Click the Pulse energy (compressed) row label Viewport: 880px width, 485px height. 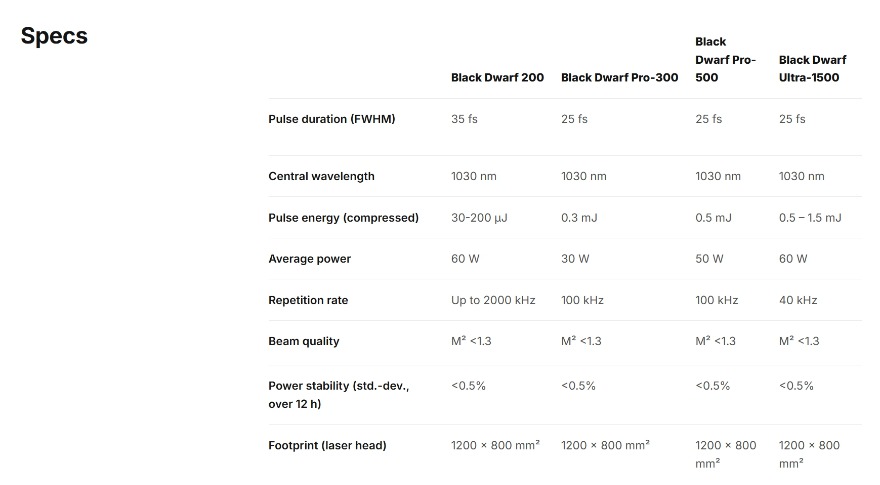tap(343, 218)
